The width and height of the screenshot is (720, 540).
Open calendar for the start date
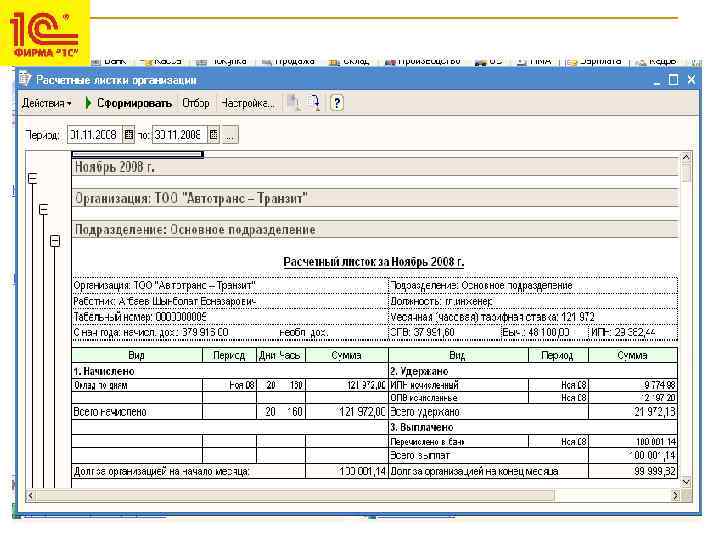(x=129, y=135)
